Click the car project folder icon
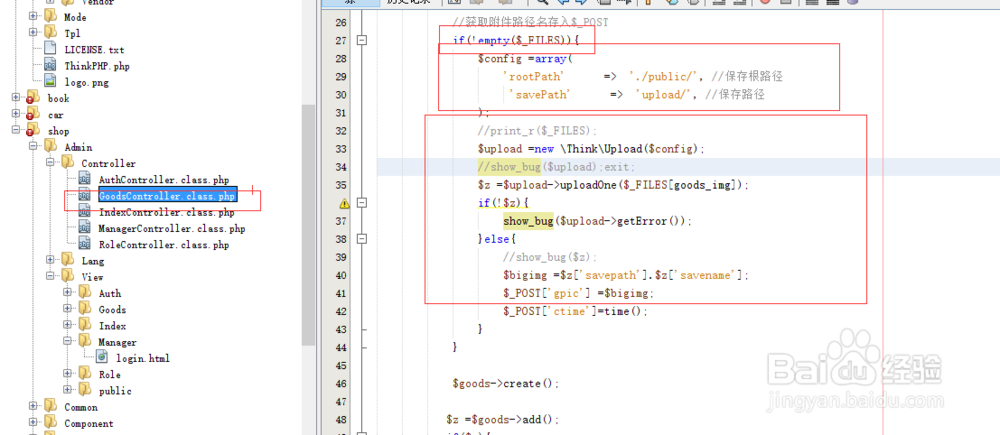 (33, 115)
